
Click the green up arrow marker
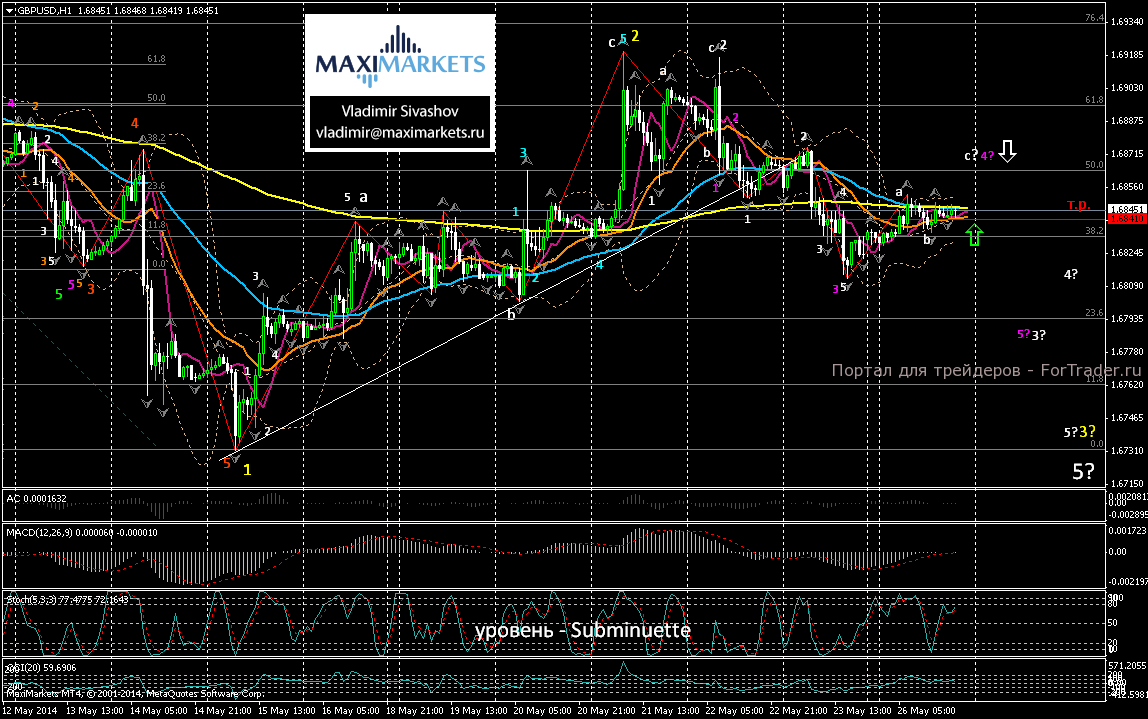974,235
